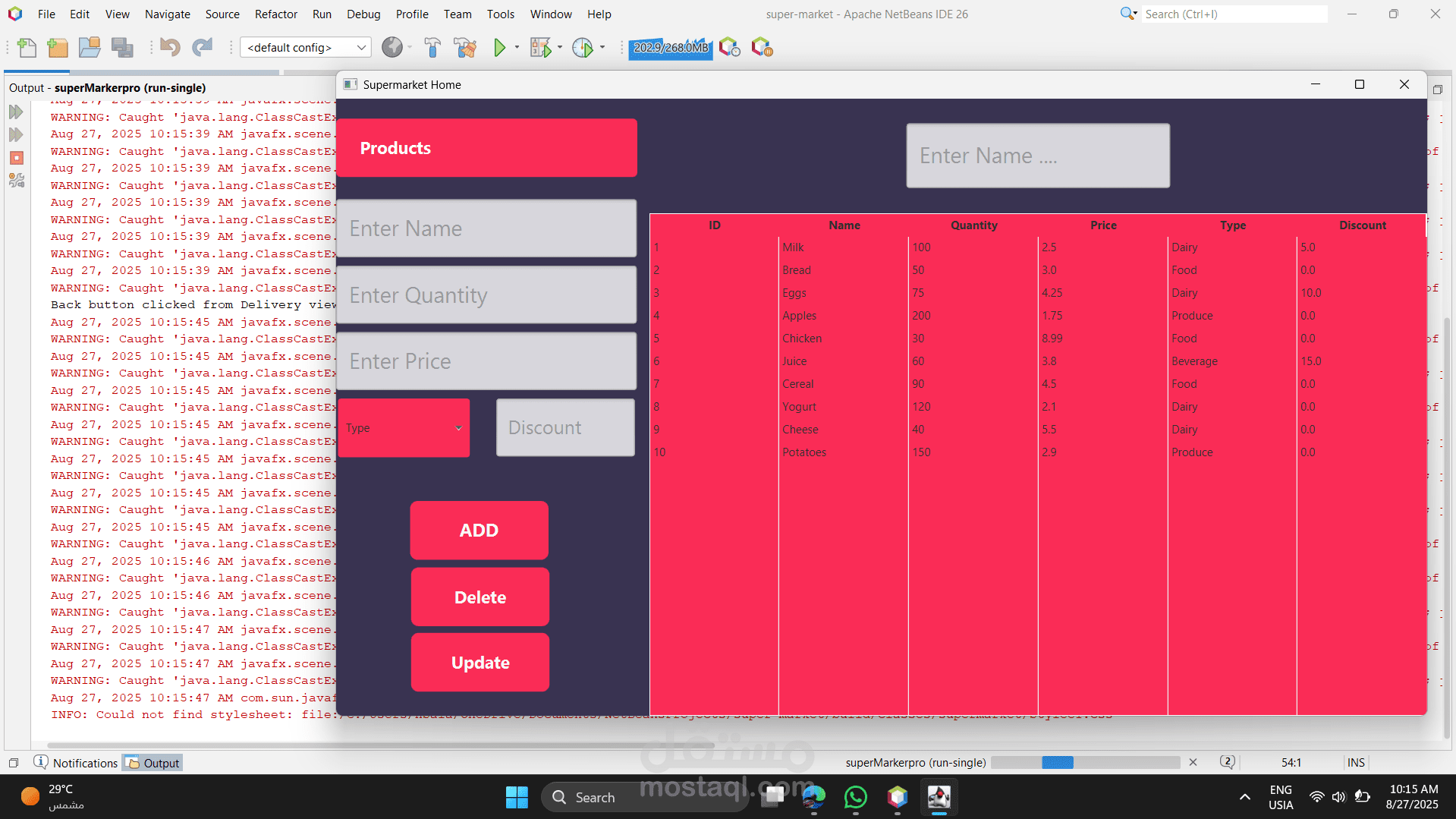The width and height of the screenshot is (1456, 819).
Task: Click the ADD button
Action: point(480,531)
